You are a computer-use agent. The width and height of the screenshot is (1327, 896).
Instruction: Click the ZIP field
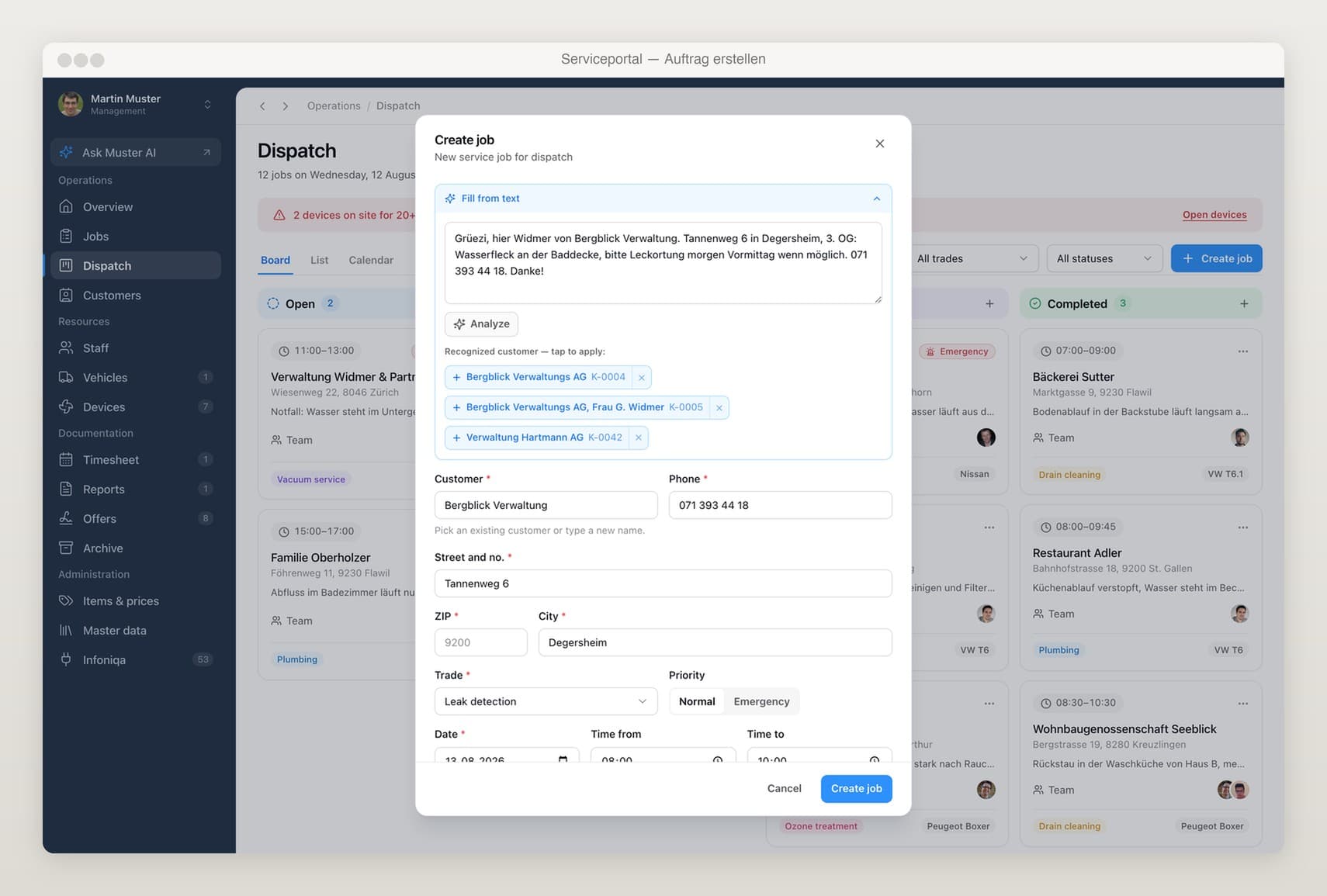(481, 642)
